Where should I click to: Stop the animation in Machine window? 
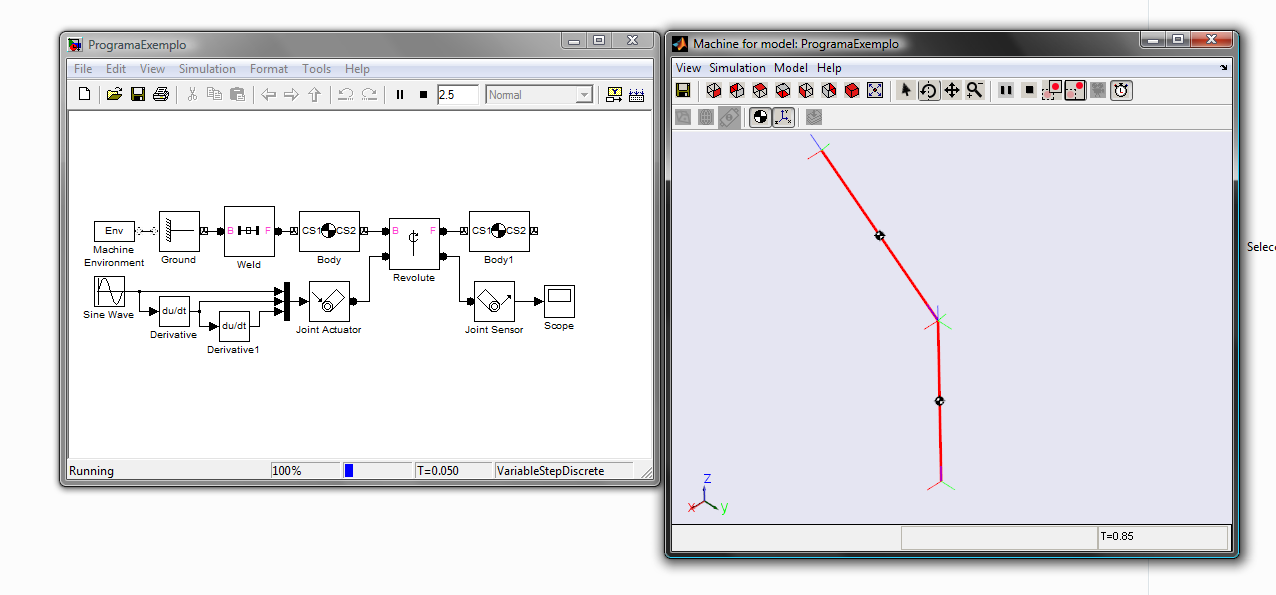click(1028, 91)
